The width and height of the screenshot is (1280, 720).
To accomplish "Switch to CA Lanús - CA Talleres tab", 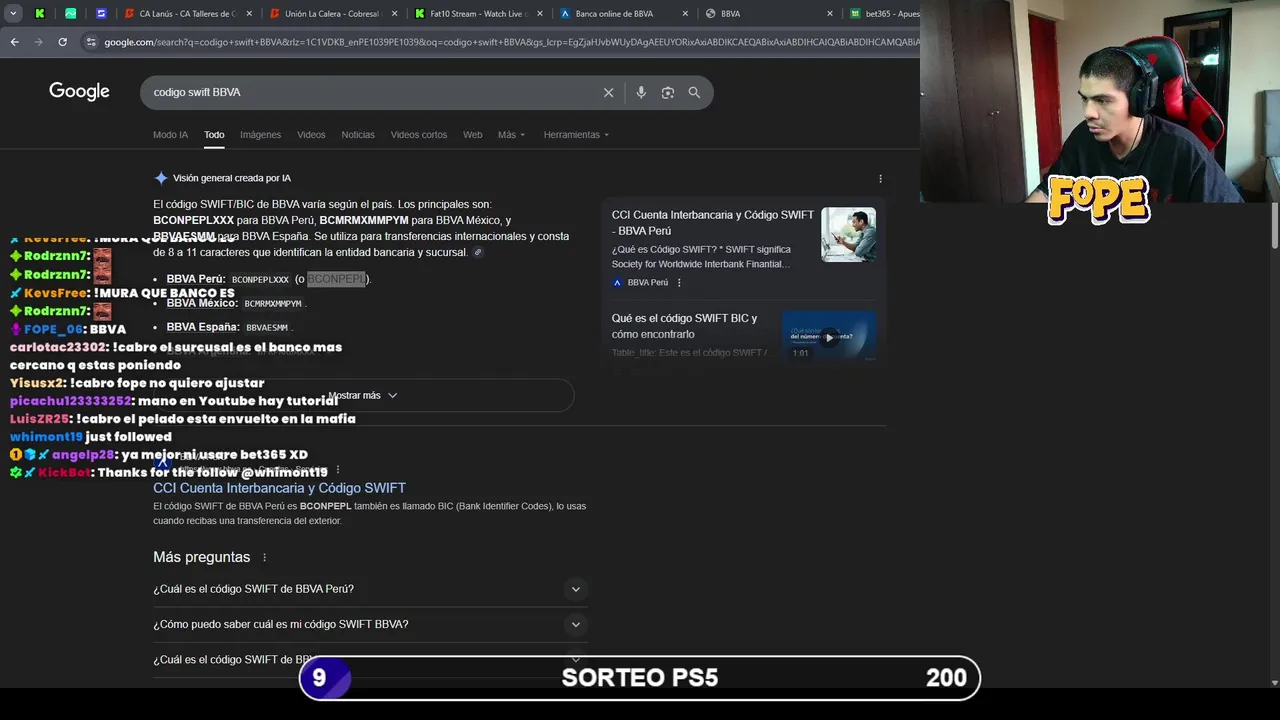I will 187,14.
